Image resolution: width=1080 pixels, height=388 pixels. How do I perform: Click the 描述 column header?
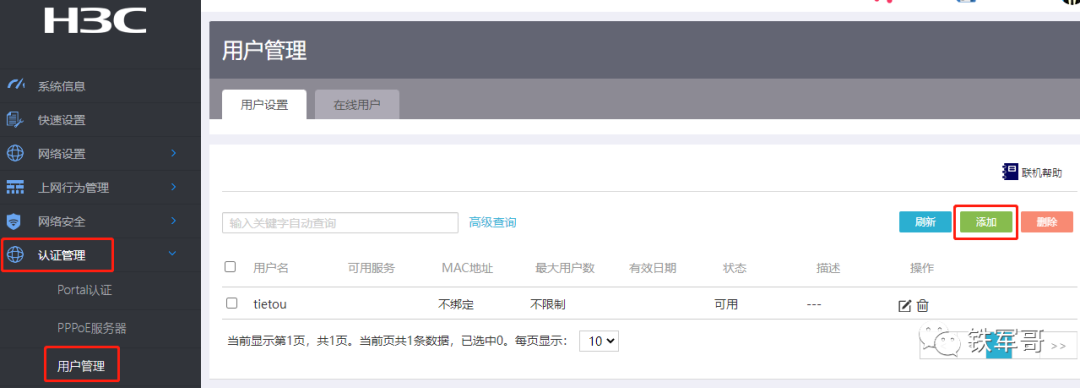click(x=828, y=268)
